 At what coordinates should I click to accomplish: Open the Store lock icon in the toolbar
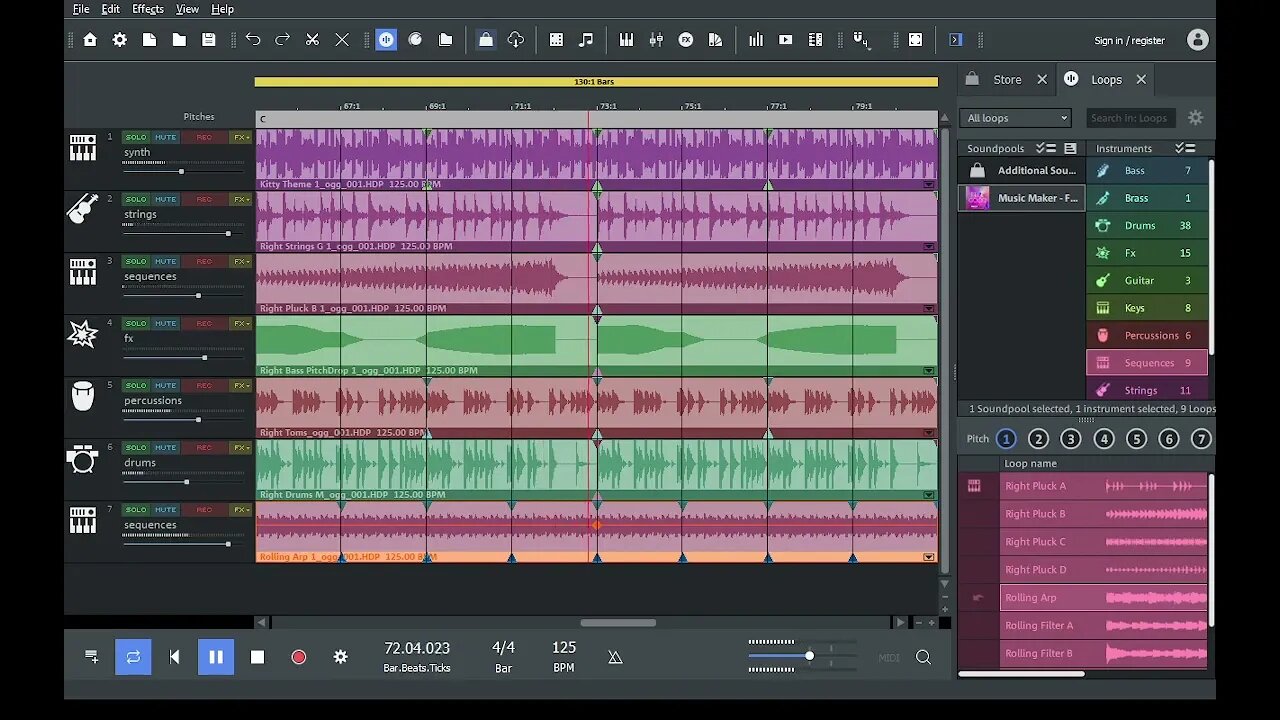tap(486, 40)
